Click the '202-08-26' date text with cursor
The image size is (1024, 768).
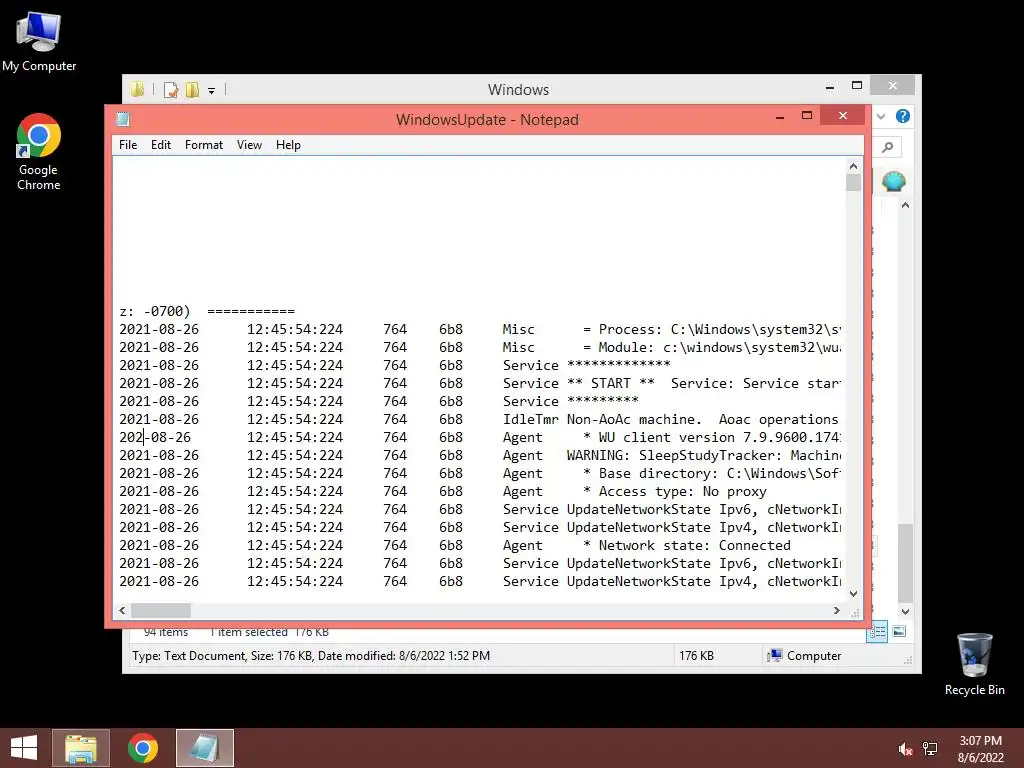(155, 438)
